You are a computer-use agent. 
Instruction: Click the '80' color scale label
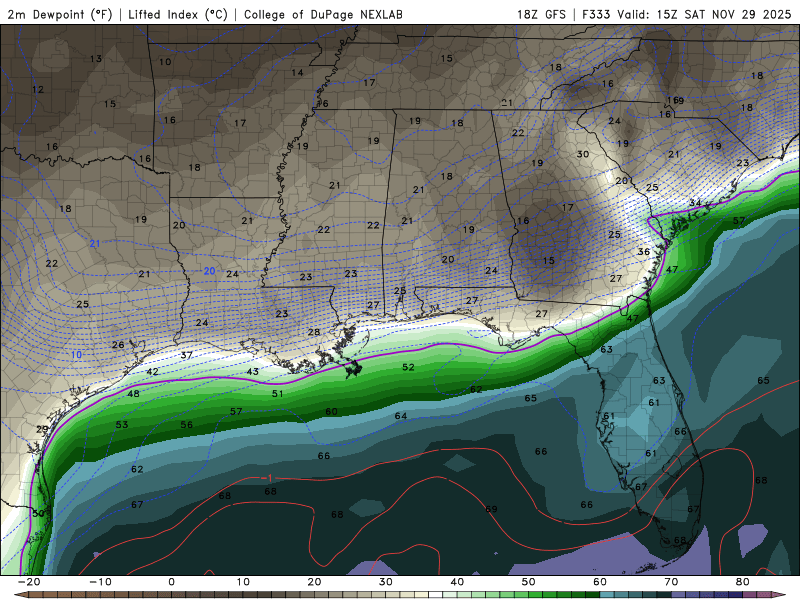(743, 582)
